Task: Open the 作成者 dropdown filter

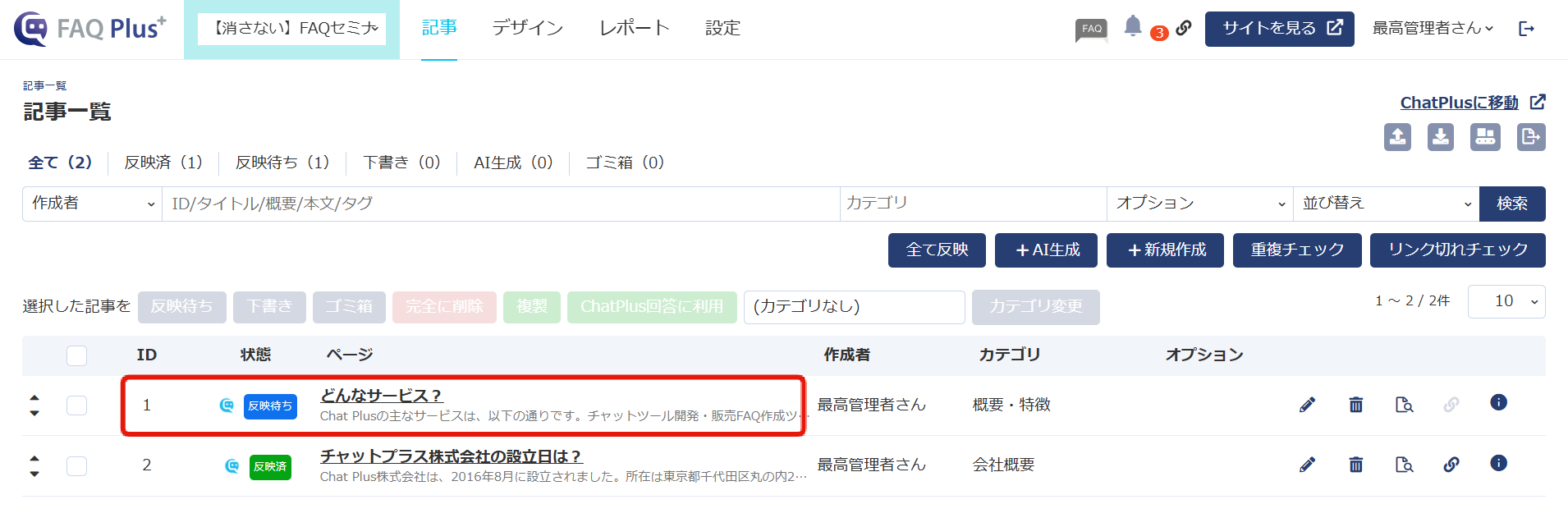Action: pyautogui.click(x=92, y=204)
